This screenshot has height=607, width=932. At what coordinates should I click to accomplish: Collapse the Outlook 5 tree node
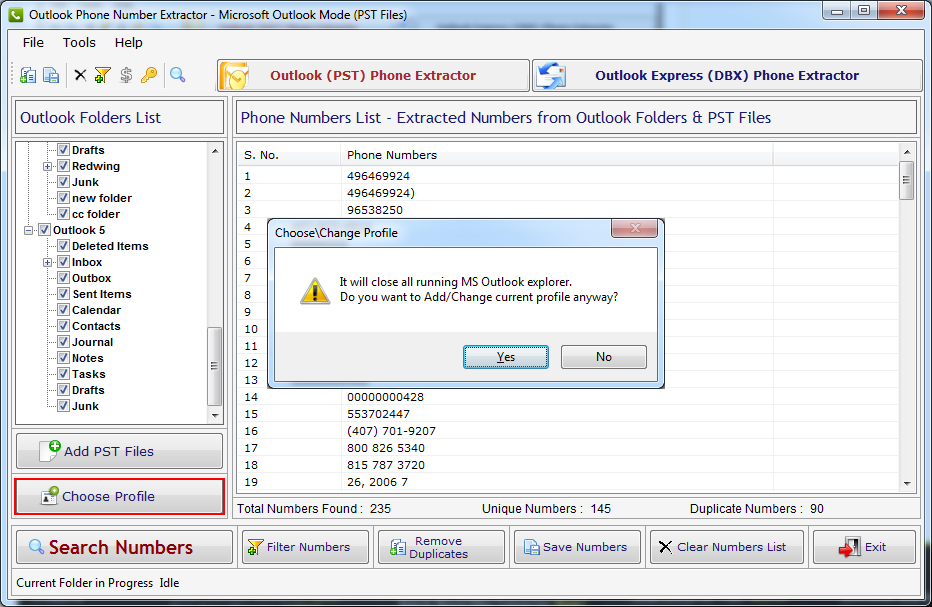[x=29, y=230]
